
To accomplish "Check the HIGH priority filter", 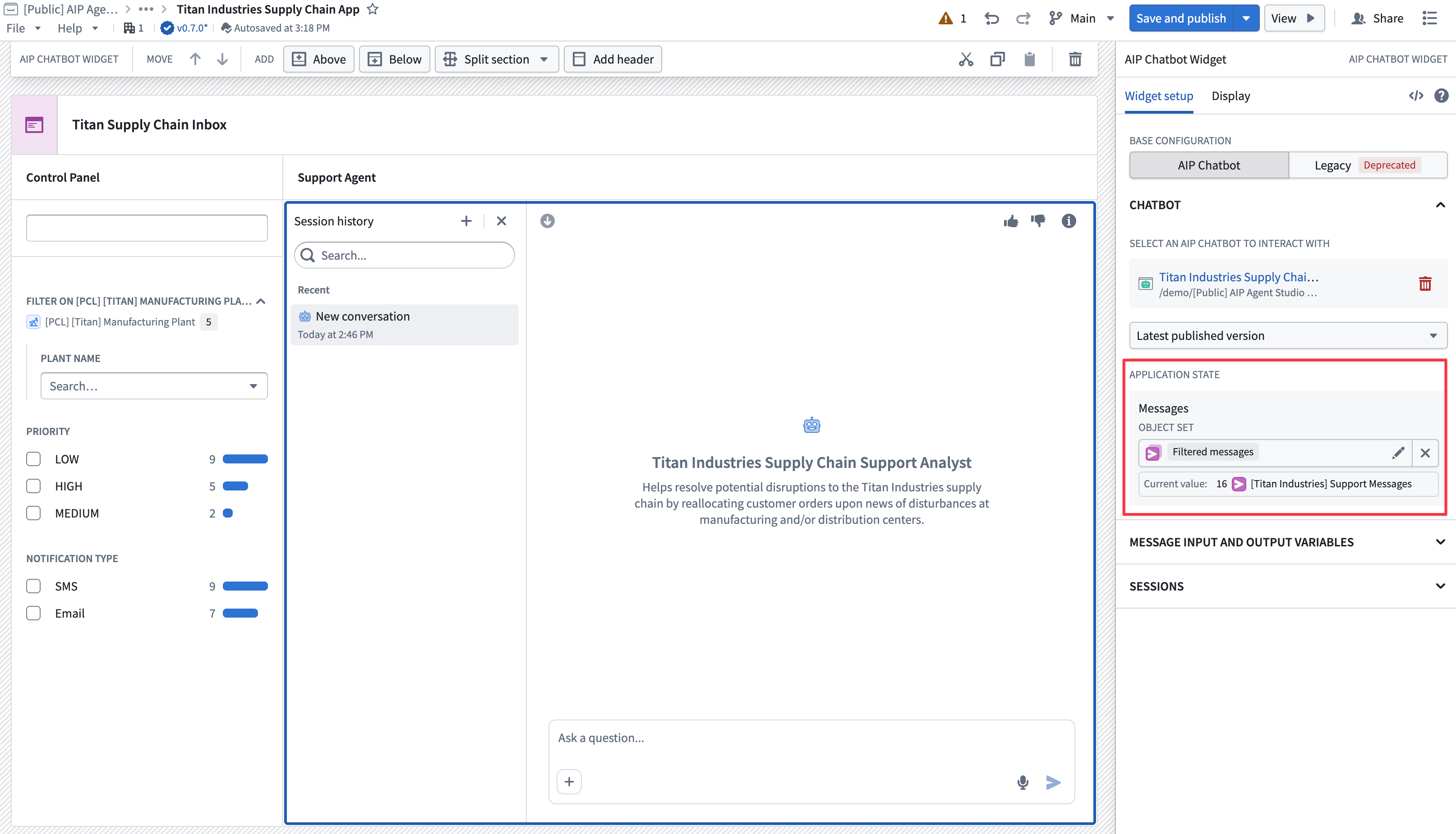I will [x=33, y=486].
